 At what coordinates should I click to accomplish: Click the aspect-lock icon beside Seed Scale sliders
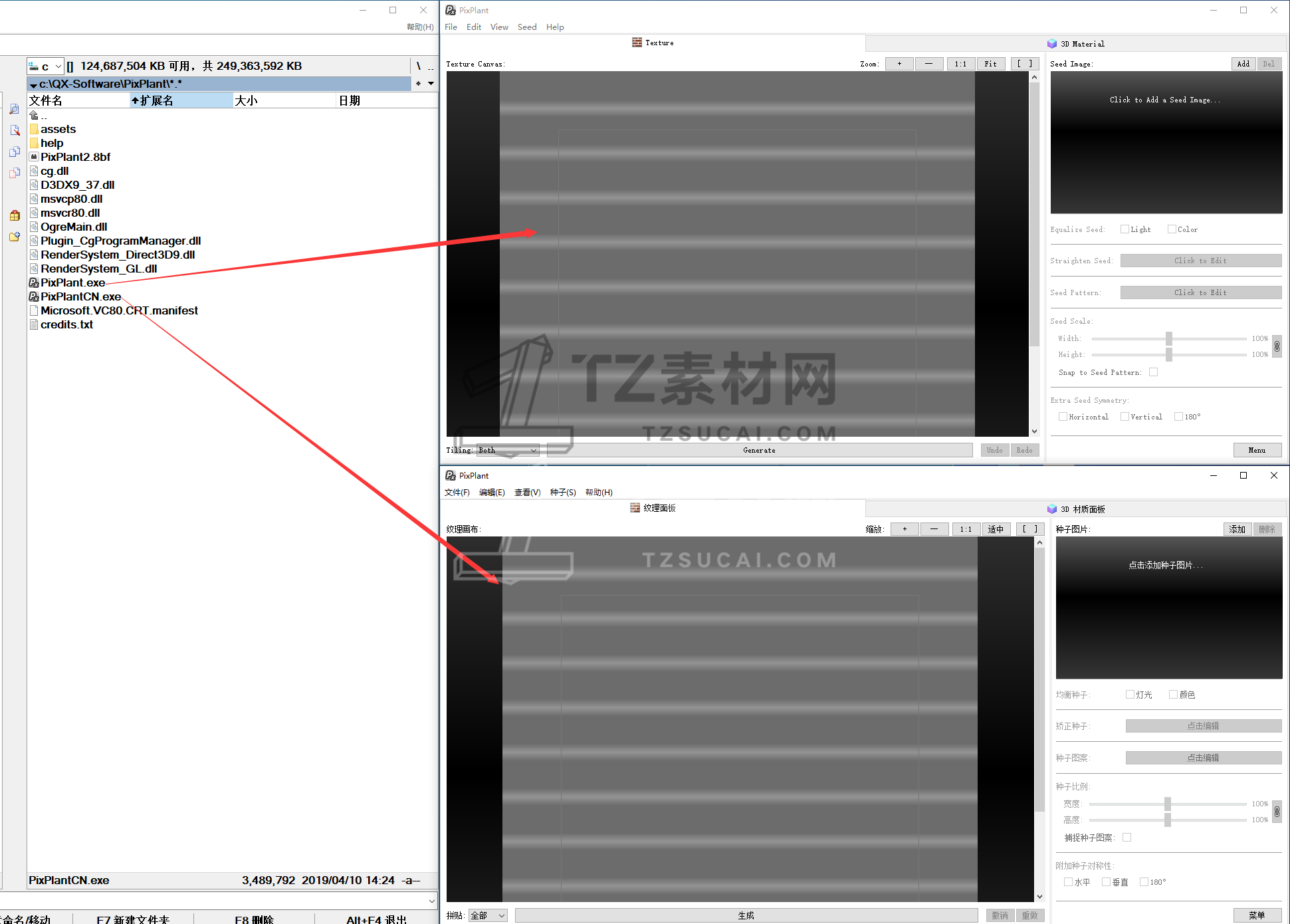pos(1277,346)
